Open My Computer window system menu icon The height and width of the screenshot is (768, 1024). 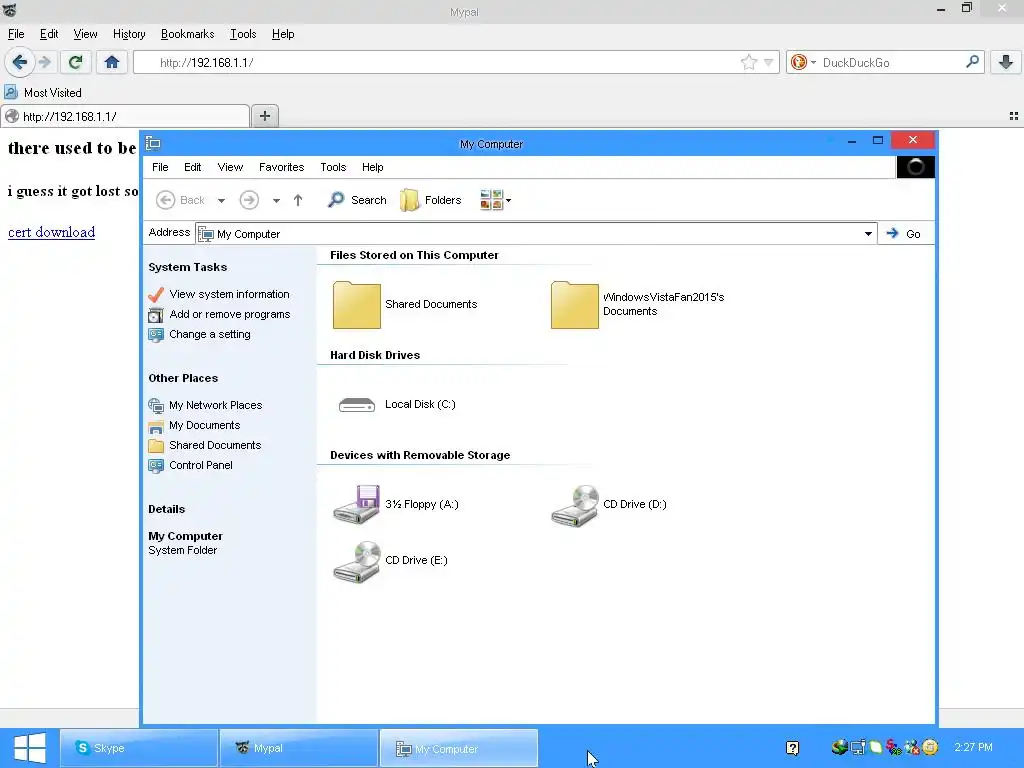(x=153, y=143)
